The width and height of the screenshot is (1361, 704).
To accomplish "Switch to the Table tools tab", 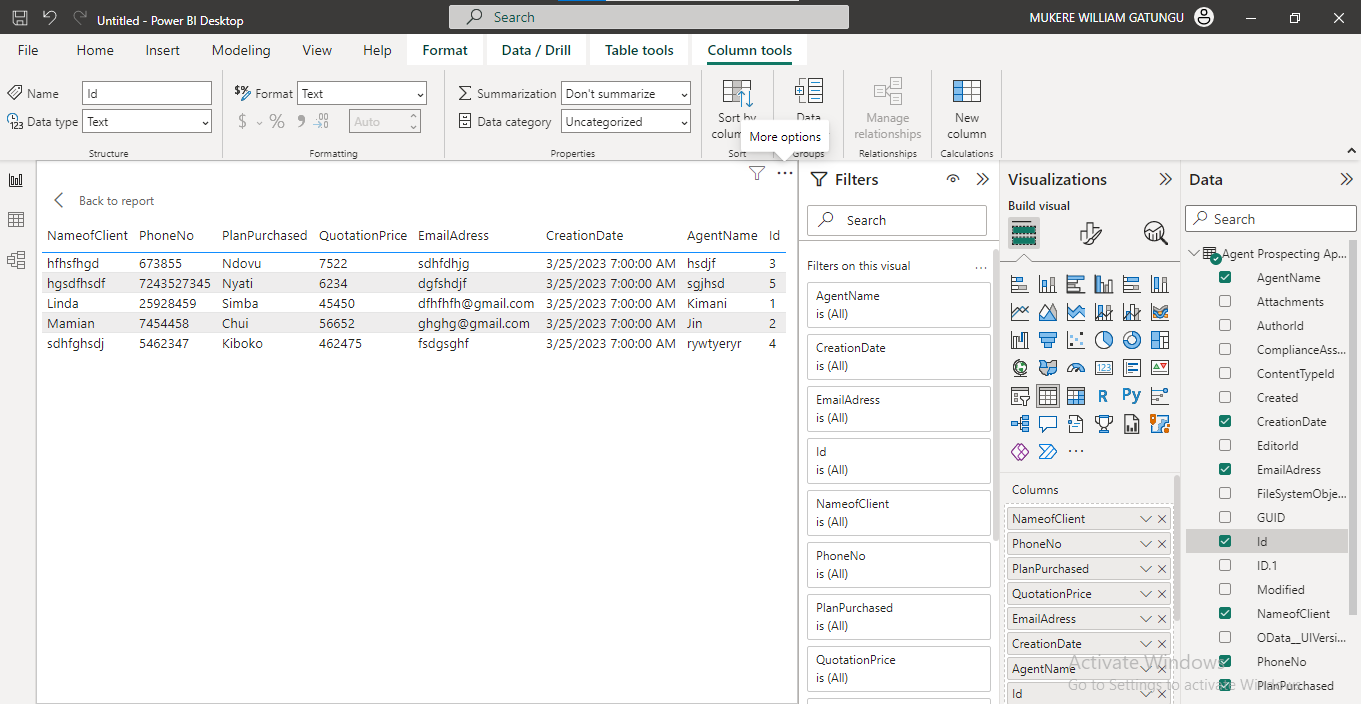I will [639, 50].
